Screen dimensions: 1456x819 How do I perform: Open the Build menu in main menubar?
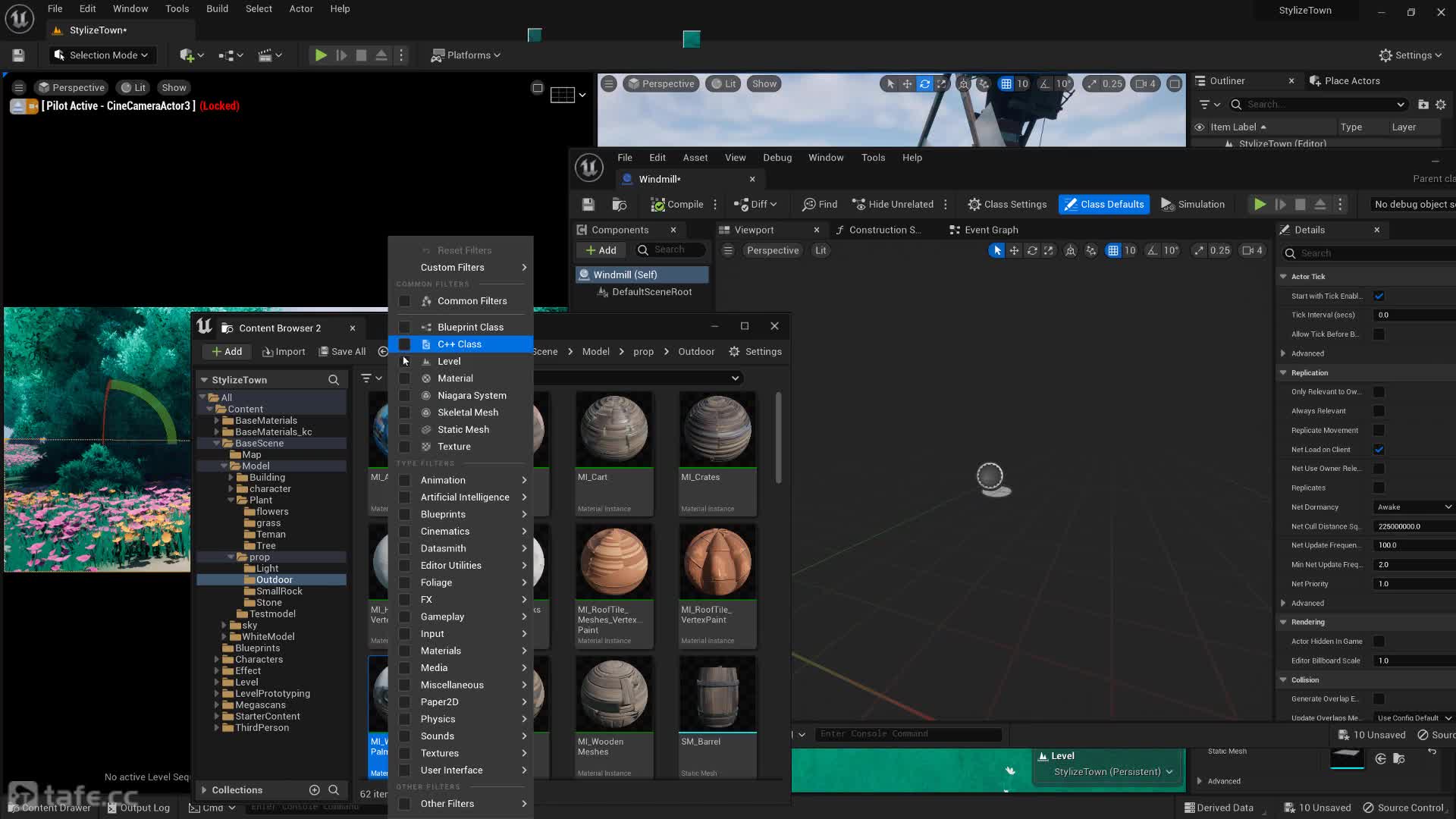click(217, 9)
